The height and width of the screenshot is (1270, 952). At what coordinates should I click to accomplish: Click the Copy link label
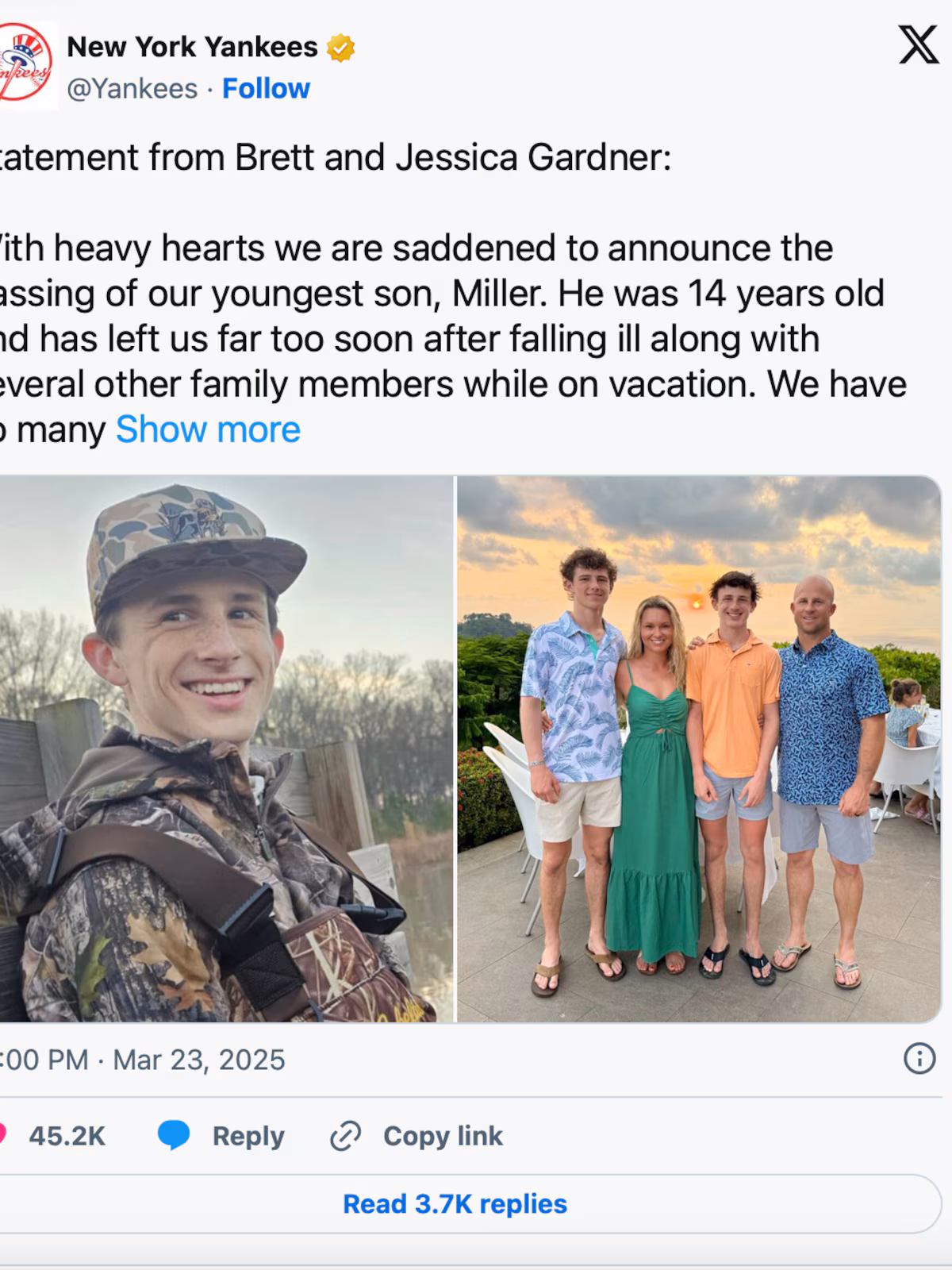pyautogui.click(x=443, y=1136)
